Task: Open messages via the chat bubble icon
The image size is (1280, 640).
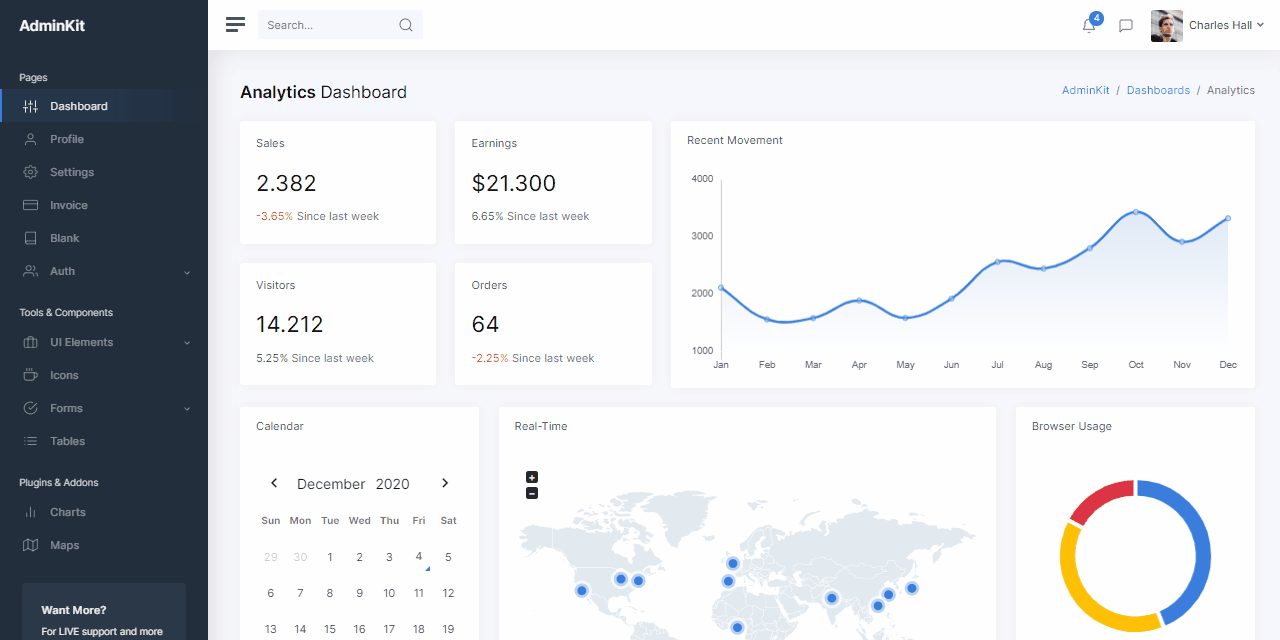Action: 1126,26
